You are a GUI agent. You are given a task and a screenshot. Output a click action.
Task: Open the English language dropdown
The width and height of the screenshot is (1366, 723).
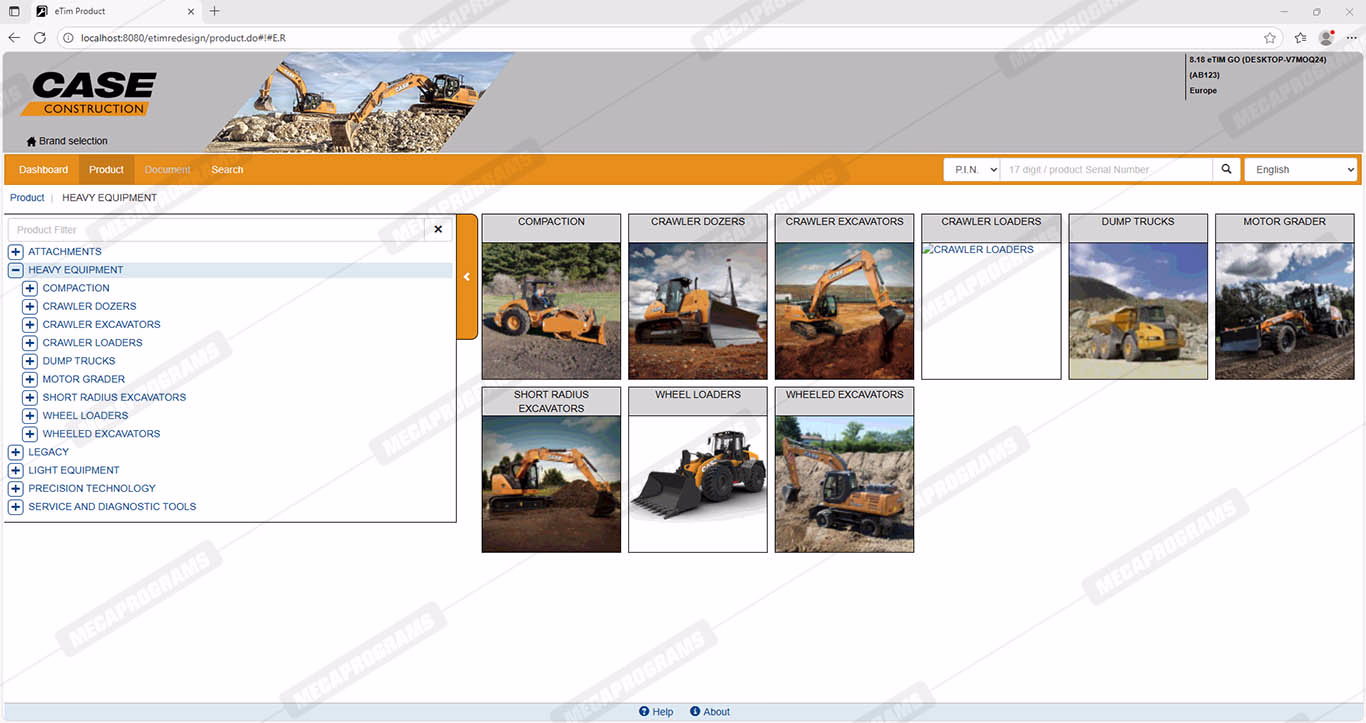[1300, 170]
